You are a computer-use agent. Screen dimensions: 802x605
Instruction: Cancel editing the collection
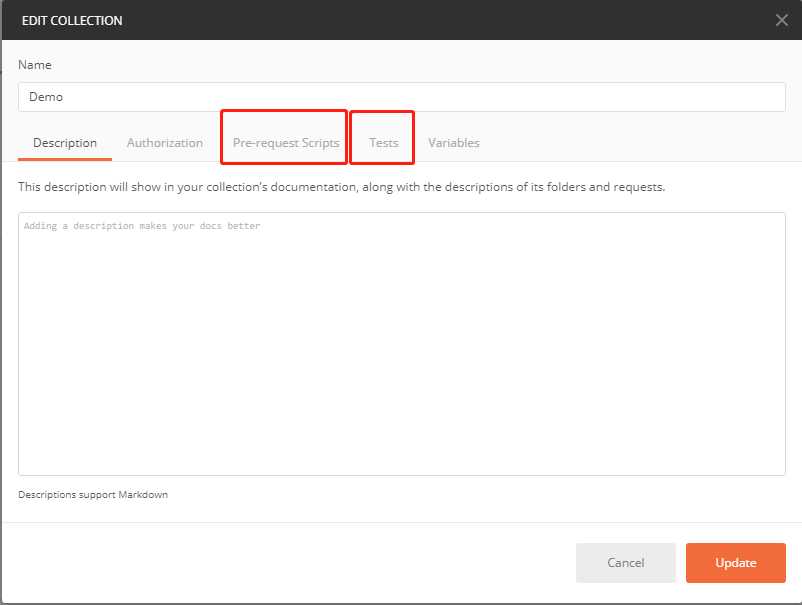[626, 563]
